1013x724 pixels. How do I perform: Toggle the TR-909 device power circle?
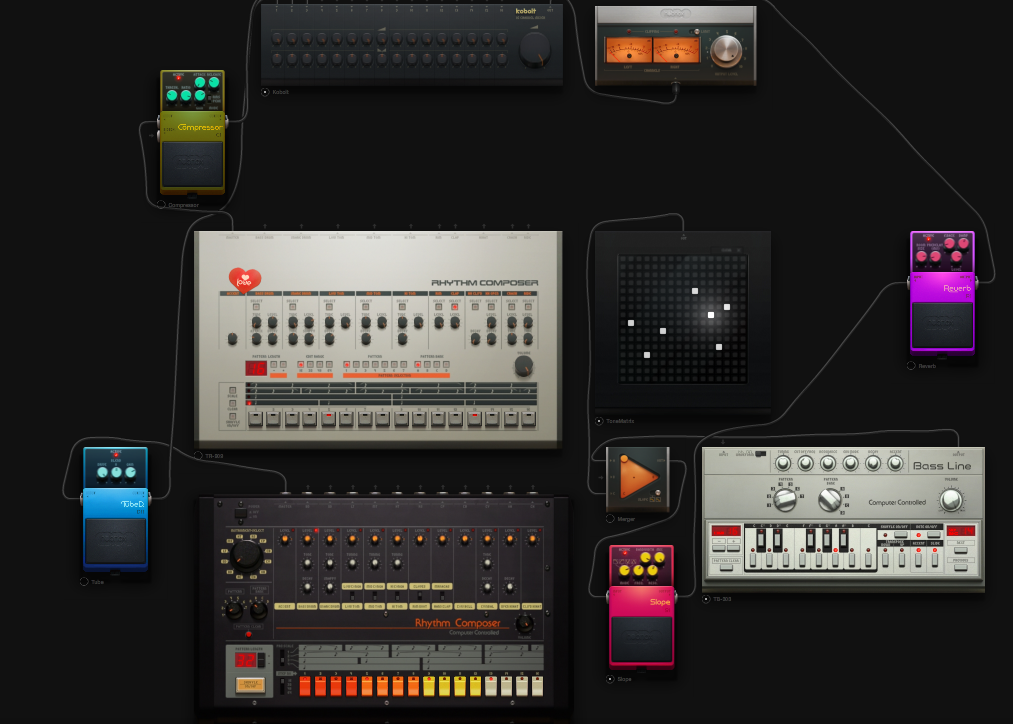(x=198, y=455)
